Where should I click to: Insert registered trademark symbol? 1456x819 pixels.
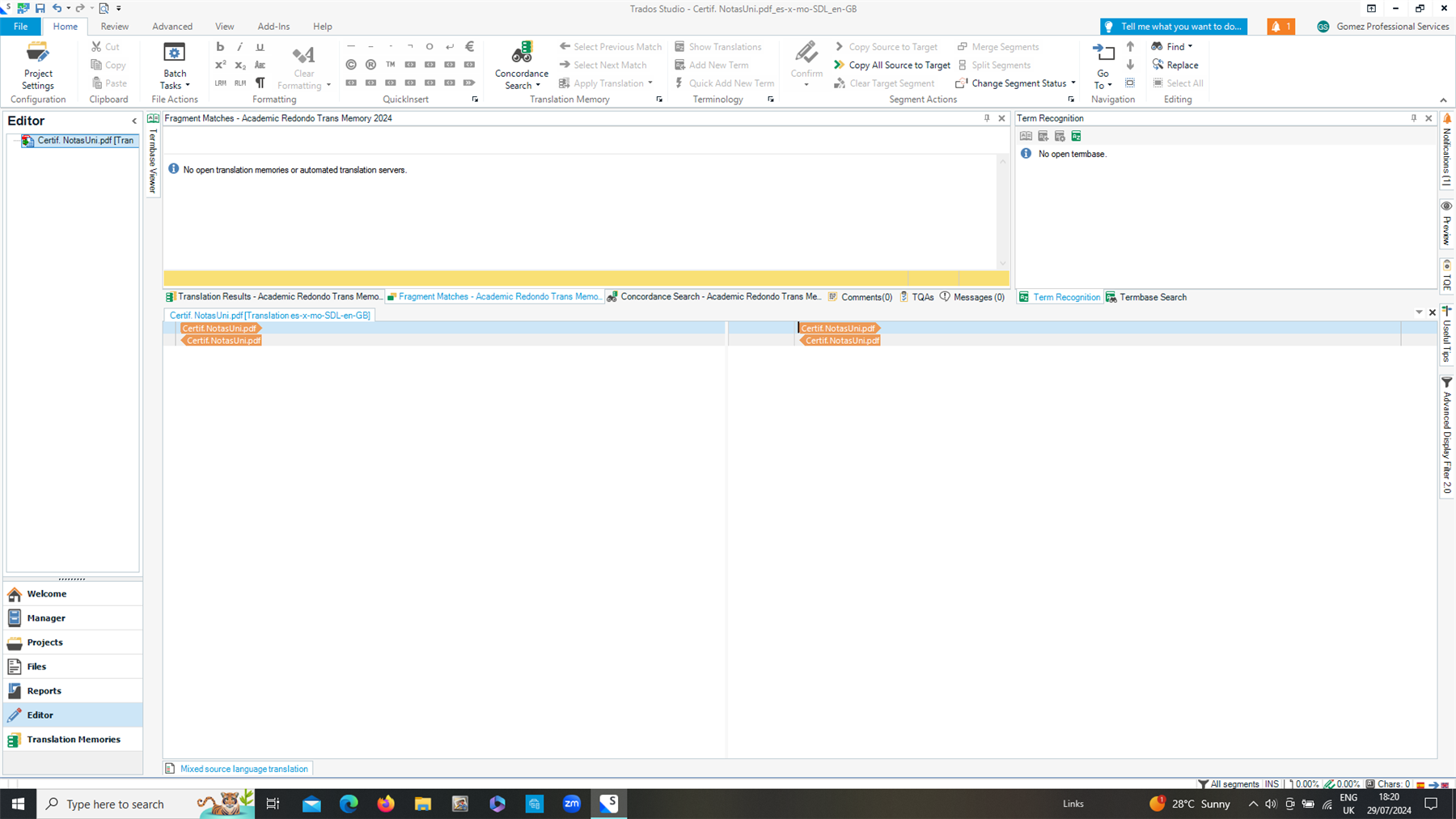click(x=370, y=65)
